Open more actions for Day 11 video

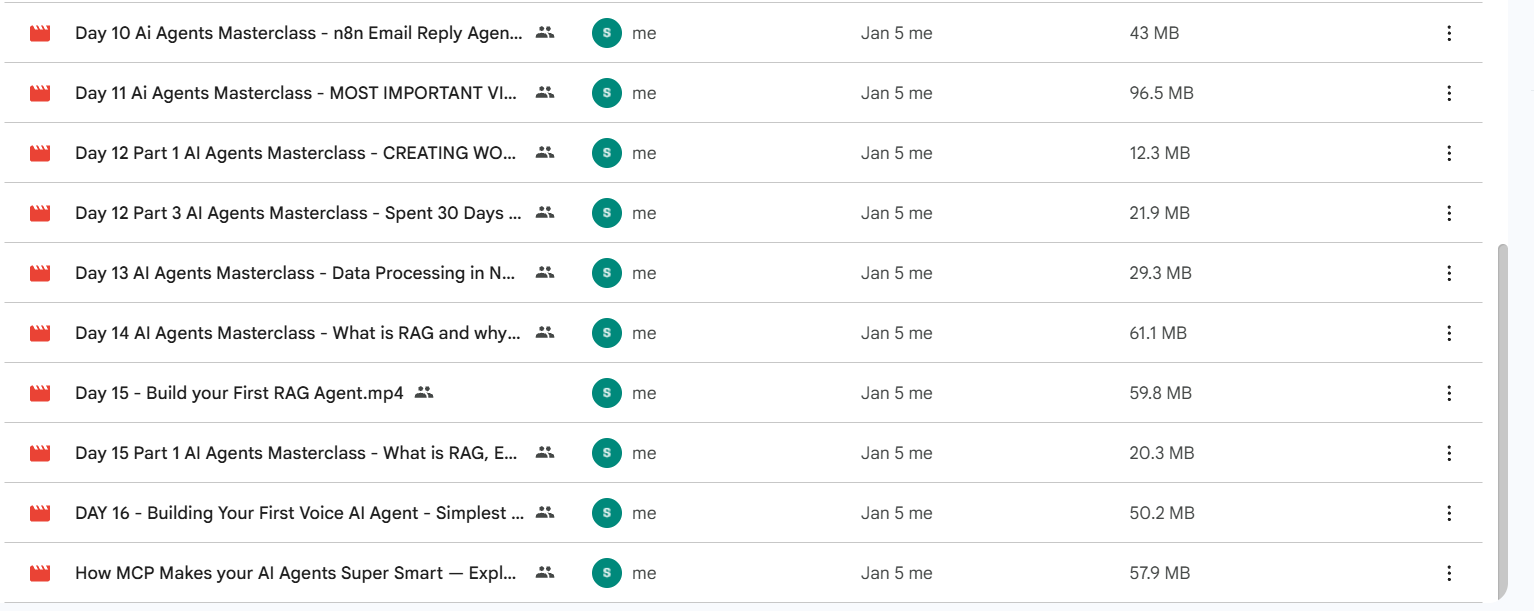[x=1449, y=93]
